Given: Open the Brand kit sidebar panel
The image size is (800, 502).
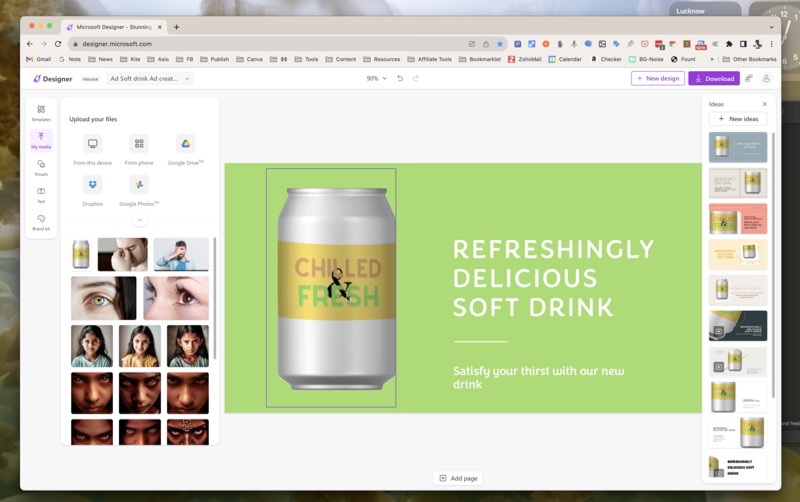Looking at the screenshot, I should 41,222.
